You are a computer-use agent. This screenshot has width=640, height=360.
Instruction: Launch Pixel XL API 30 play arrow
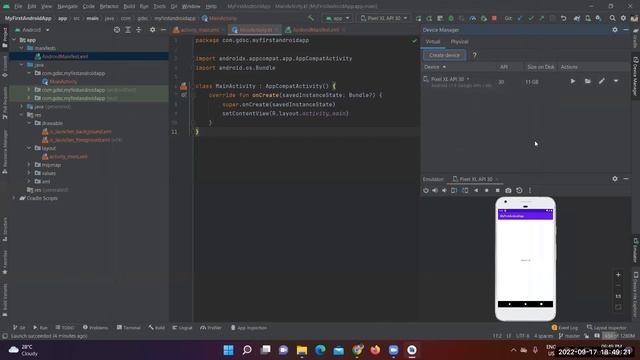[573, 81]
